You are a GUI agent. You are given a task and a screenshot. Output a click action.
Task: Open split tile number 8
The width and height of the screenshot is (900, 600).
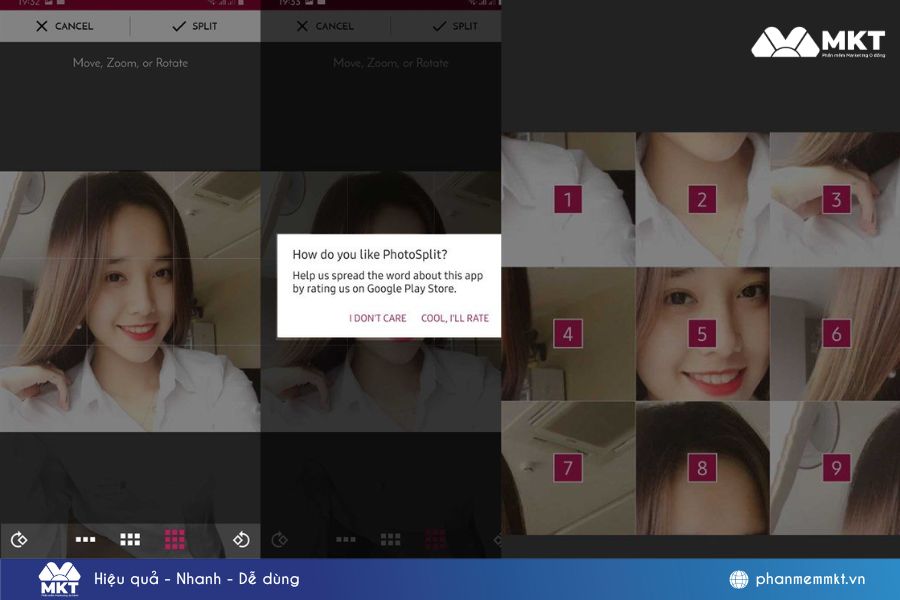click(702, 468)
